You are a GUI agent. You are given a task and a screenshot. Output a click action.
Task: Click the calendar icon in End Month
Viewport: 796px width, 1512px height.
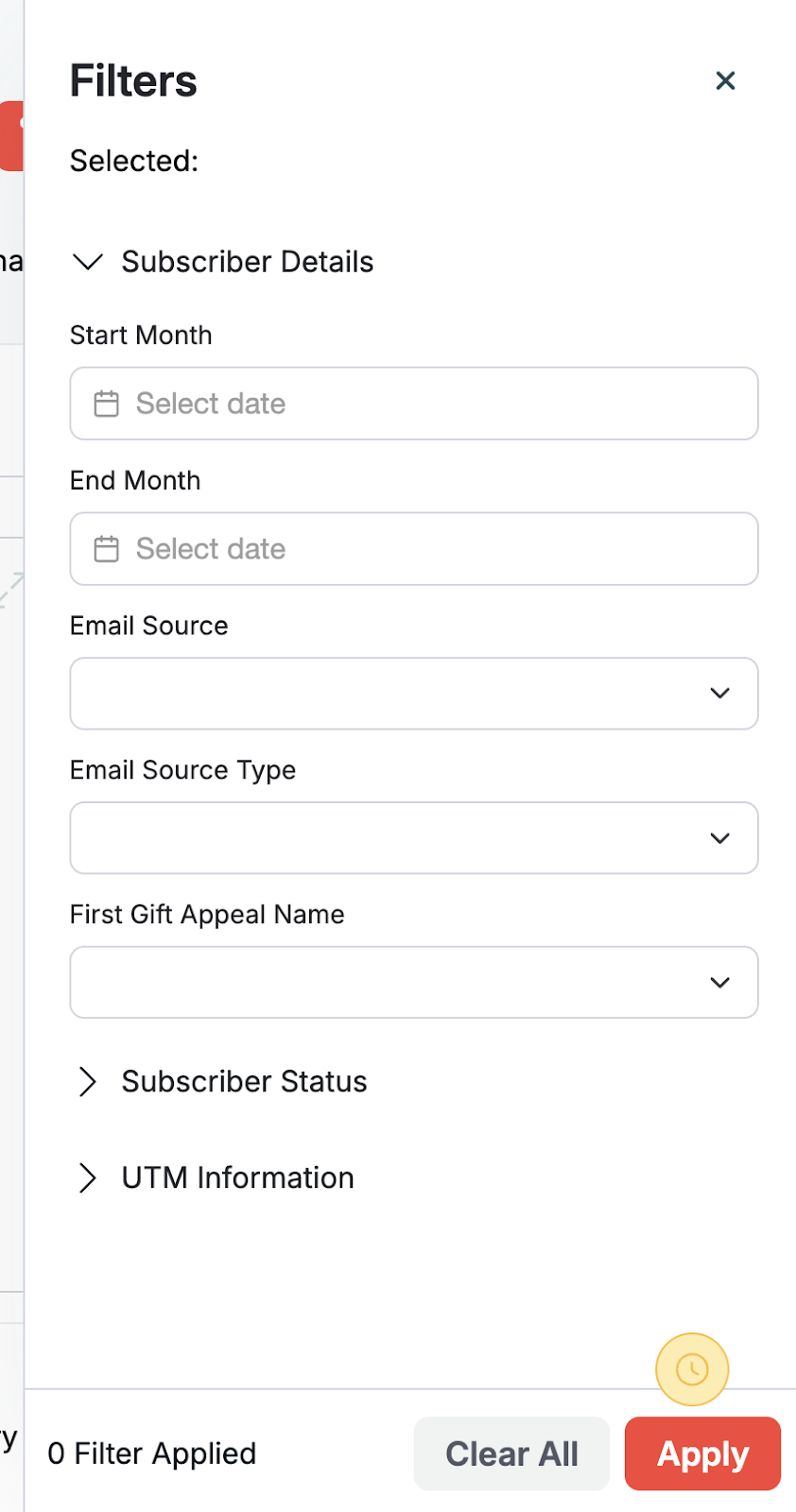coord(107,549)
